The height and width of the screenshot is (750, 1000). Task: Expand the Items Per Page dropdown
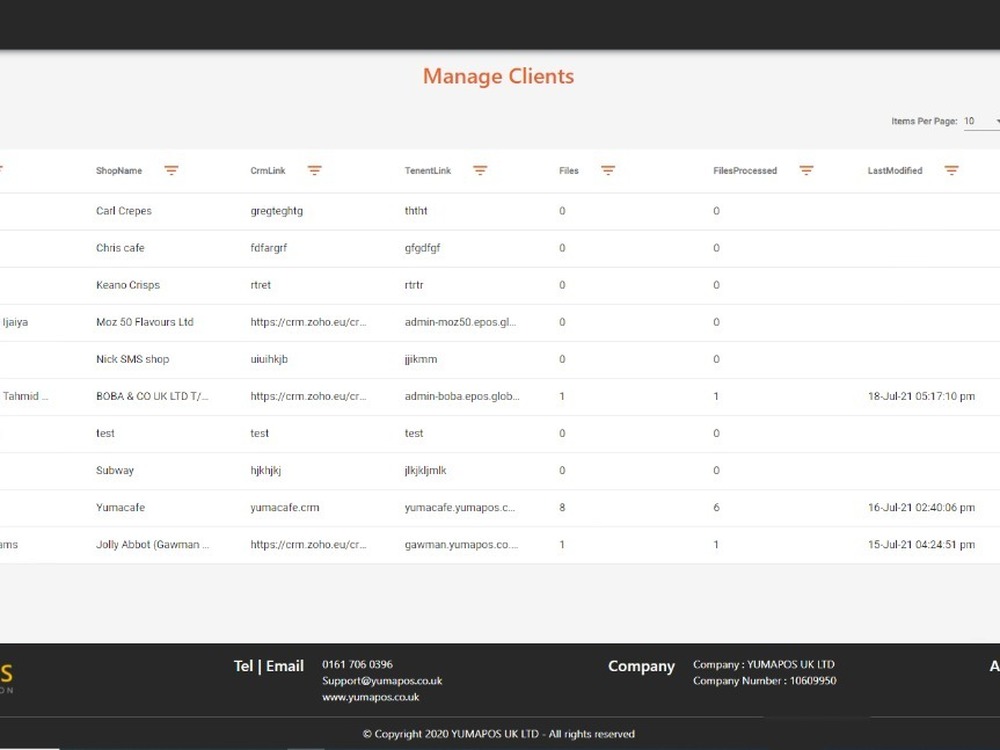(982, 121)
